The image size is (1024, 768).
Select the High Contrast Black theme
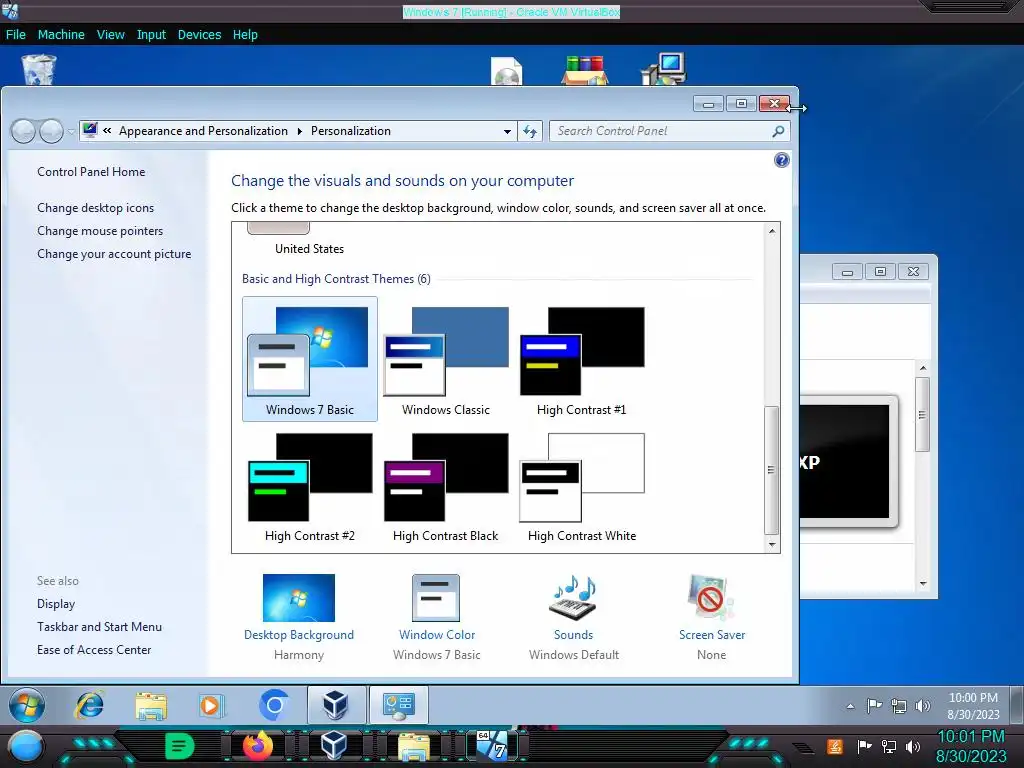[445, 487]
